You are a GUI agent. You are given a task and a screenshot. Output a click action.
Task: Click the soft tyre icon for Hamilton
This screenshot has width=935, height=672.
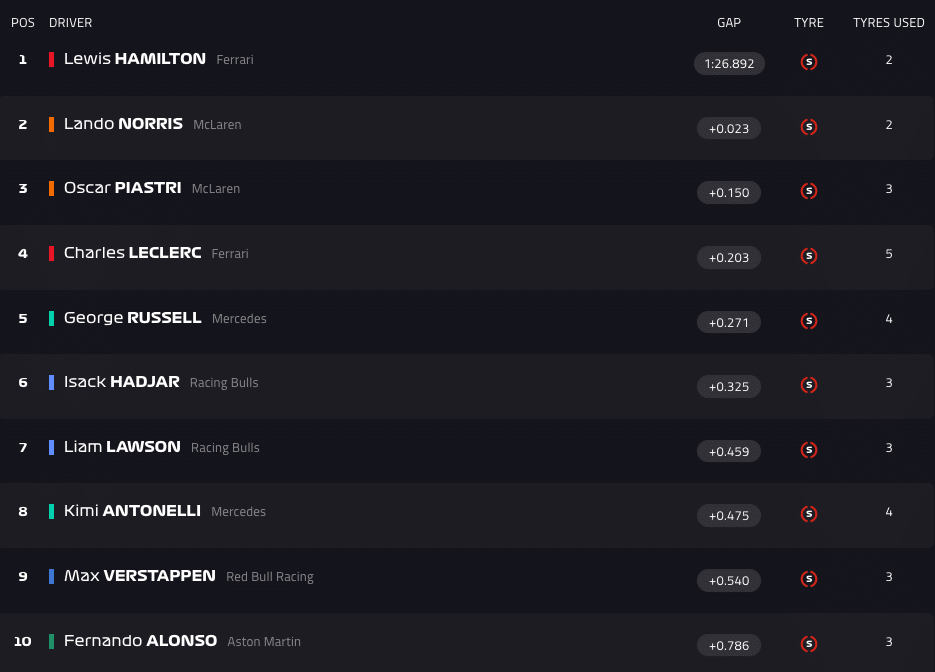click(809, 62)
